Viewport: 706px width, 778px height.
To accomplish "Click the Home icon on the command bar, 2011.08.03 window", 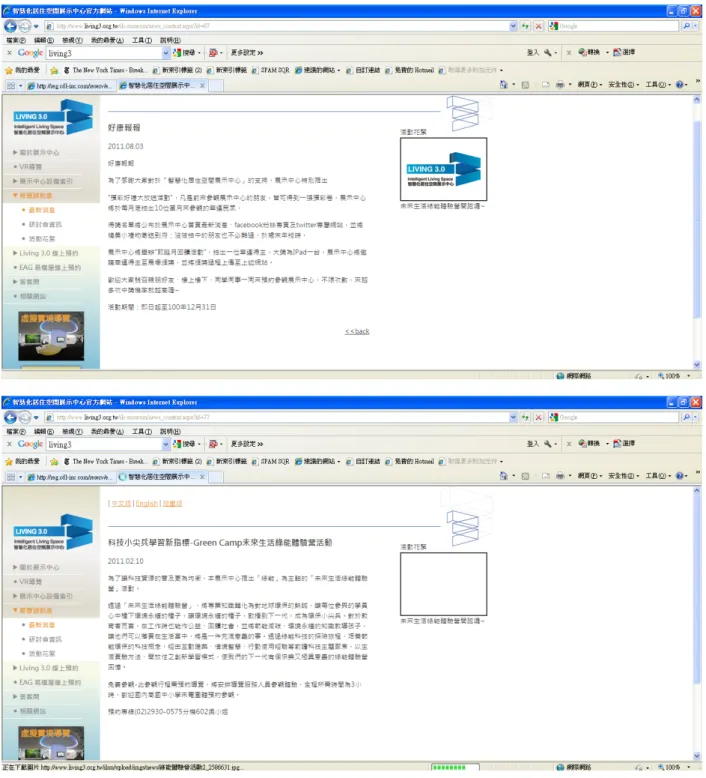I will [x=503, y=85].
